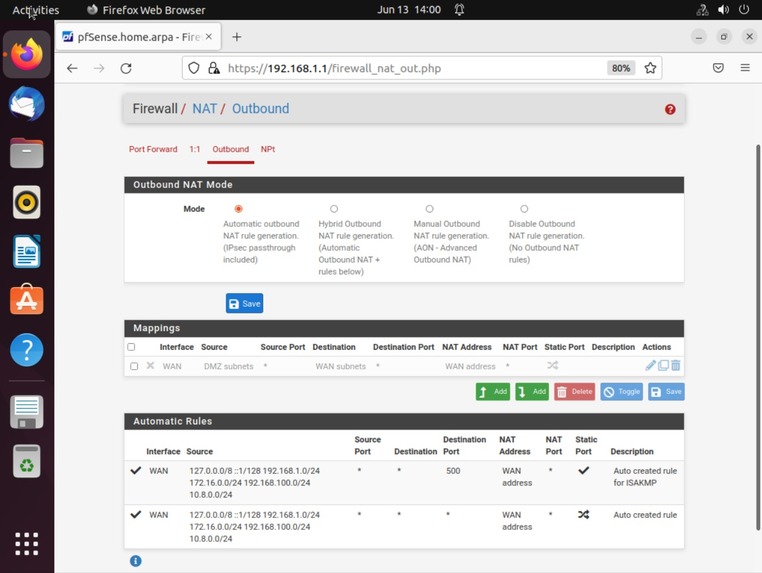Screen dimensions: 762x573
Task: Add mapping to top with up-arrow Add
Action: 493,392
